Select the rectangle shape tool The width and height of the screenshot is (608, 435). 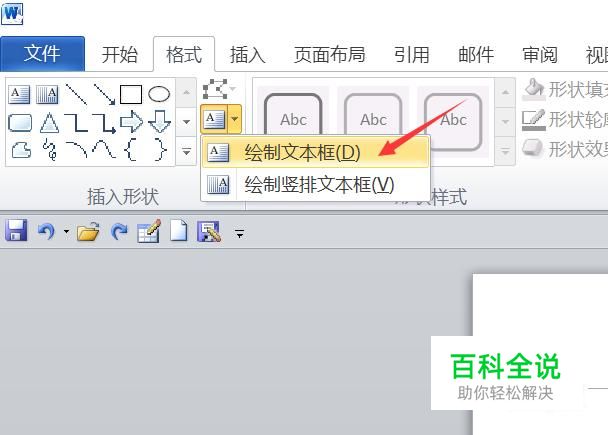pos(131,94)
